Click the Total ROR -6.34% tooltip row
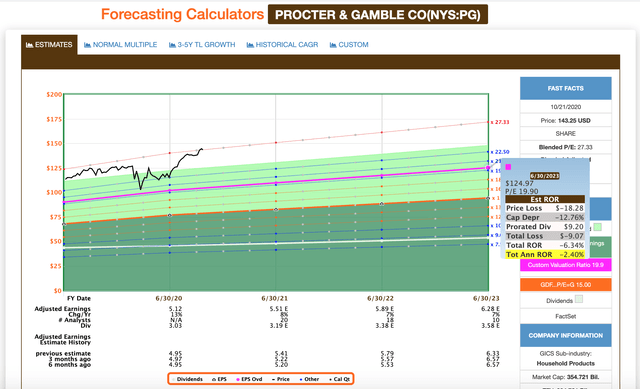640x389 pixels. (x=545, y=245)
